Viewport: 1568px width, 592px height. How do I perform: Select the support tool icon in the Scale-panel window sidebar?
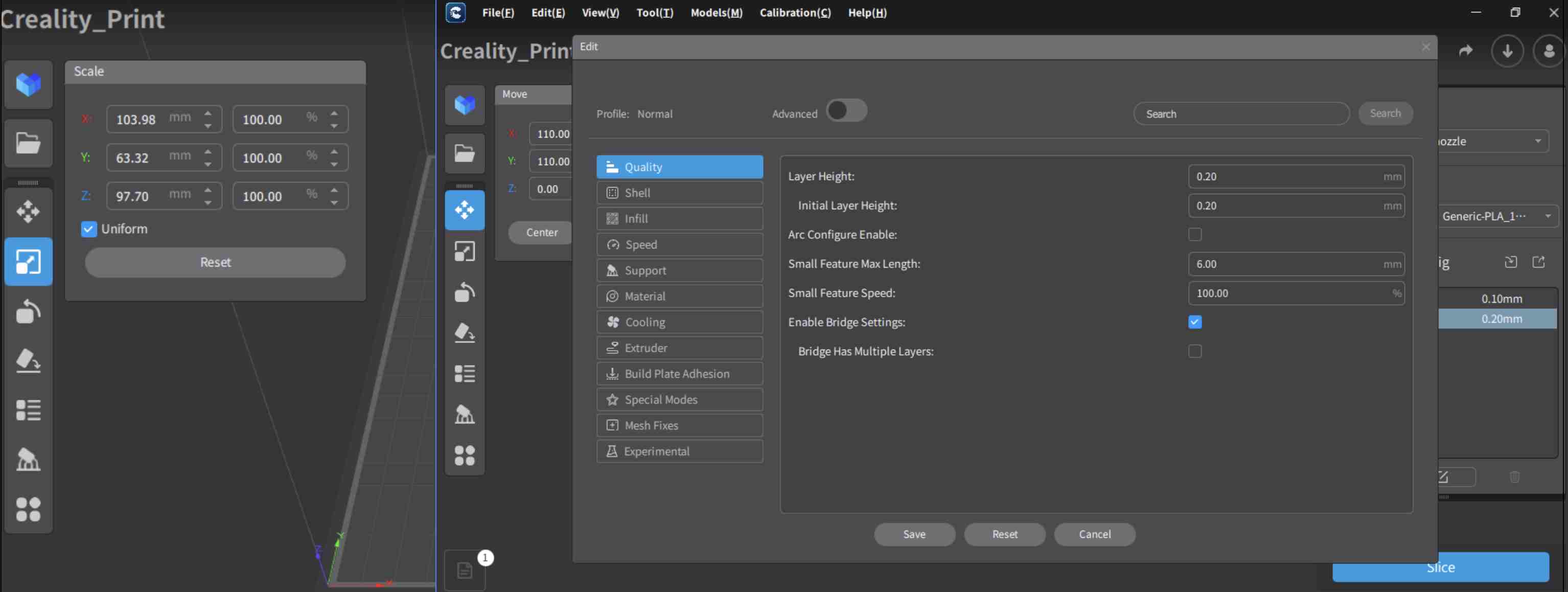pyautogui.click(x=28, y=460)
